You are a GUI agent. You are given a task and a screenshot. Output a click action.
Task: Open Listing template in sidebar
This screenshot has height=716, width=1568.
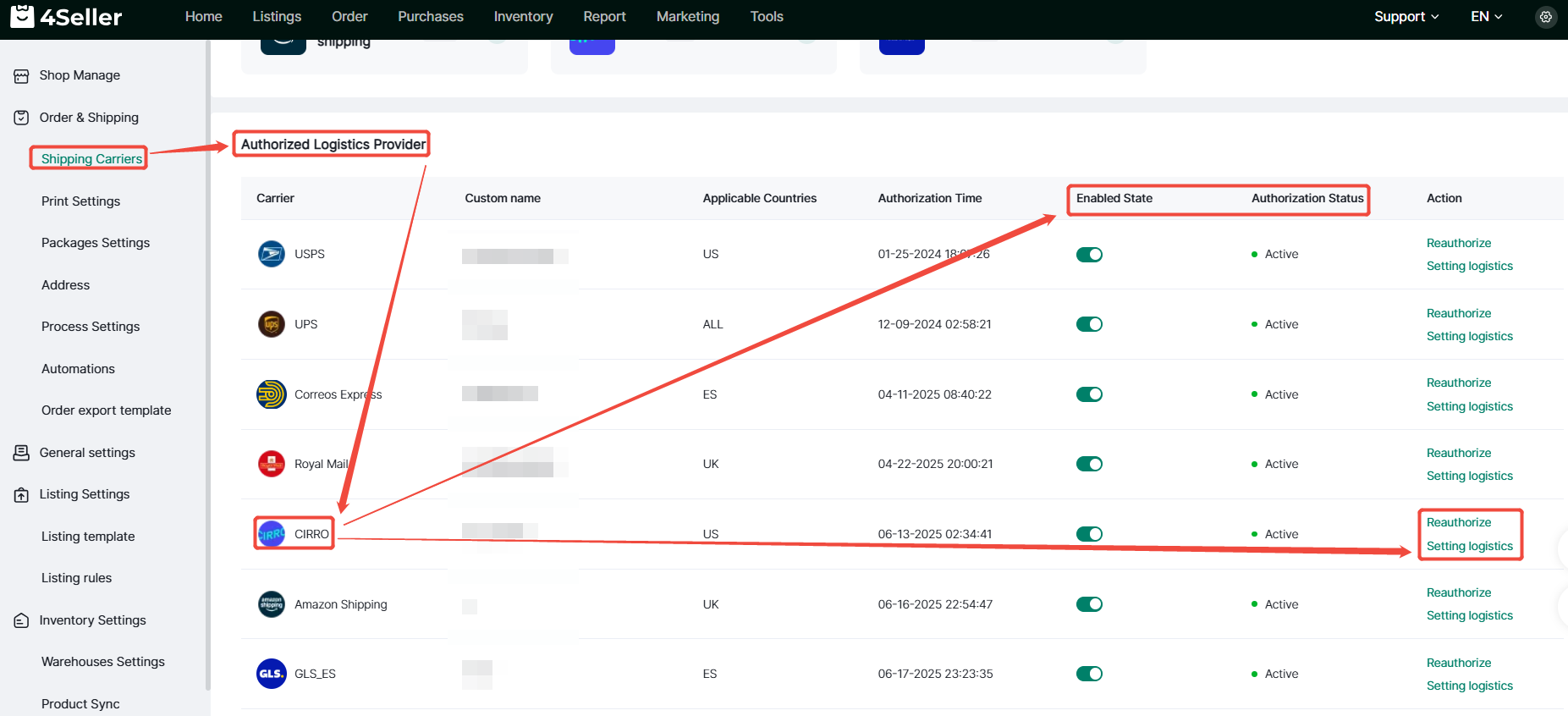coord(88,537)
